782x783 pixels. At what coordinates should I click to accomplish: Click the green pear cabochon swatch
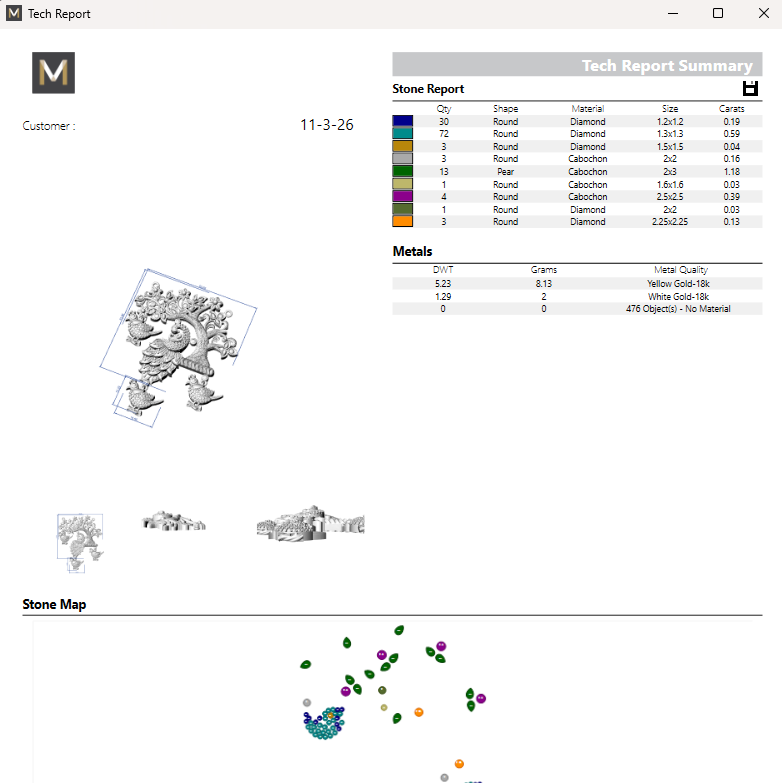pos(402,172)
